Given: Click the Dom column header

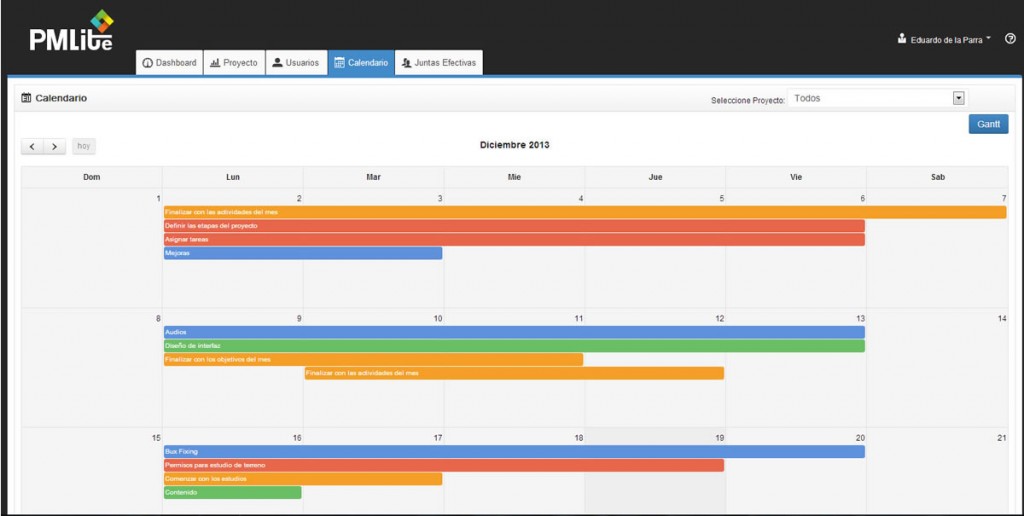Looking at the screenshot, I should click(91, 177).
